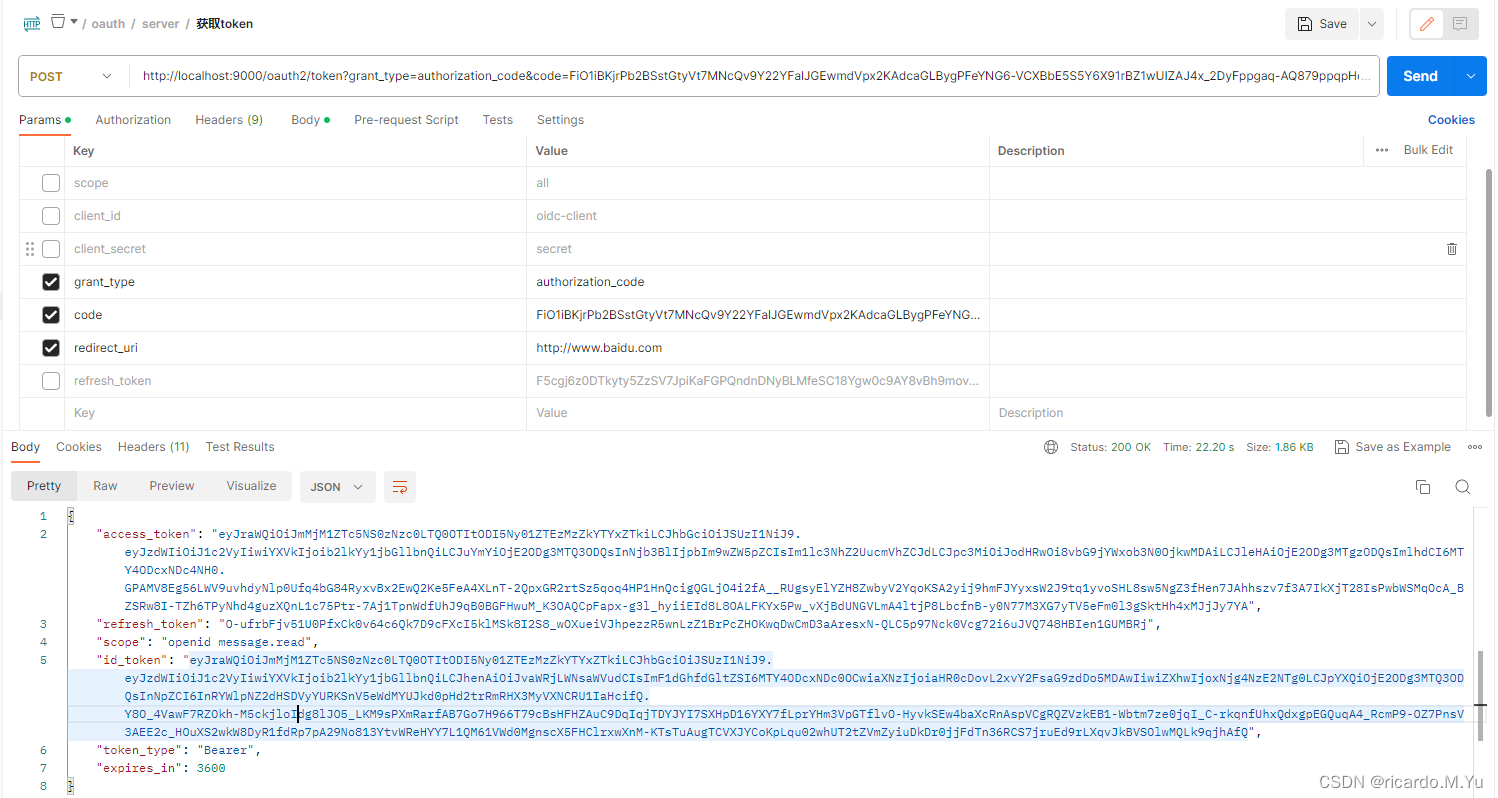The image size is (1498, 798).
Task: Uncheck the grant_type parameter
Action: (x=50, y=282)
